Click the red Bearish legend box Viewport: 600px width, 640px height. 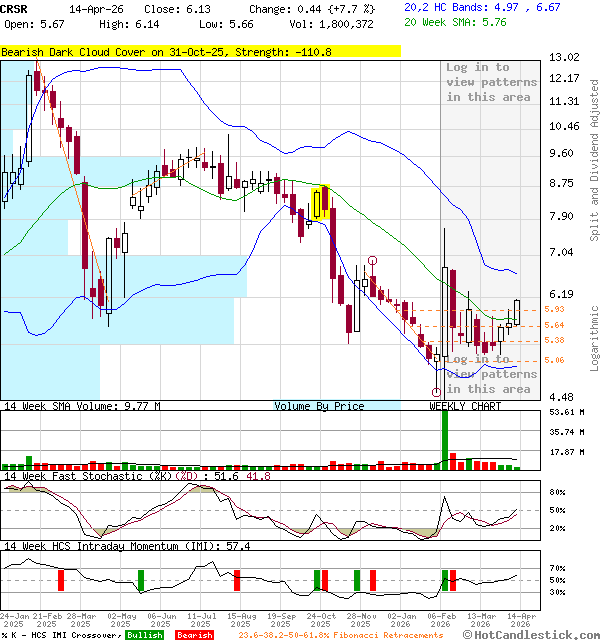pyautogui.click(x=195, y=635)
